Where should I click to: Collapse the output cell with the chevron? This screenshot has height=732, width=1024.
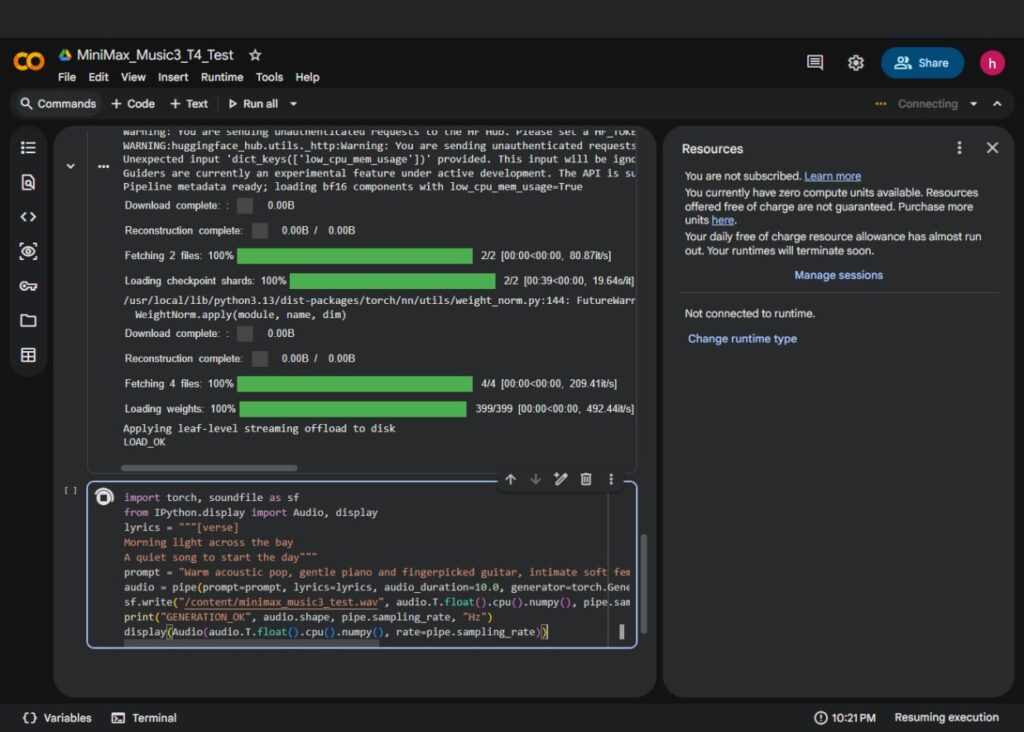coord(71,167)
